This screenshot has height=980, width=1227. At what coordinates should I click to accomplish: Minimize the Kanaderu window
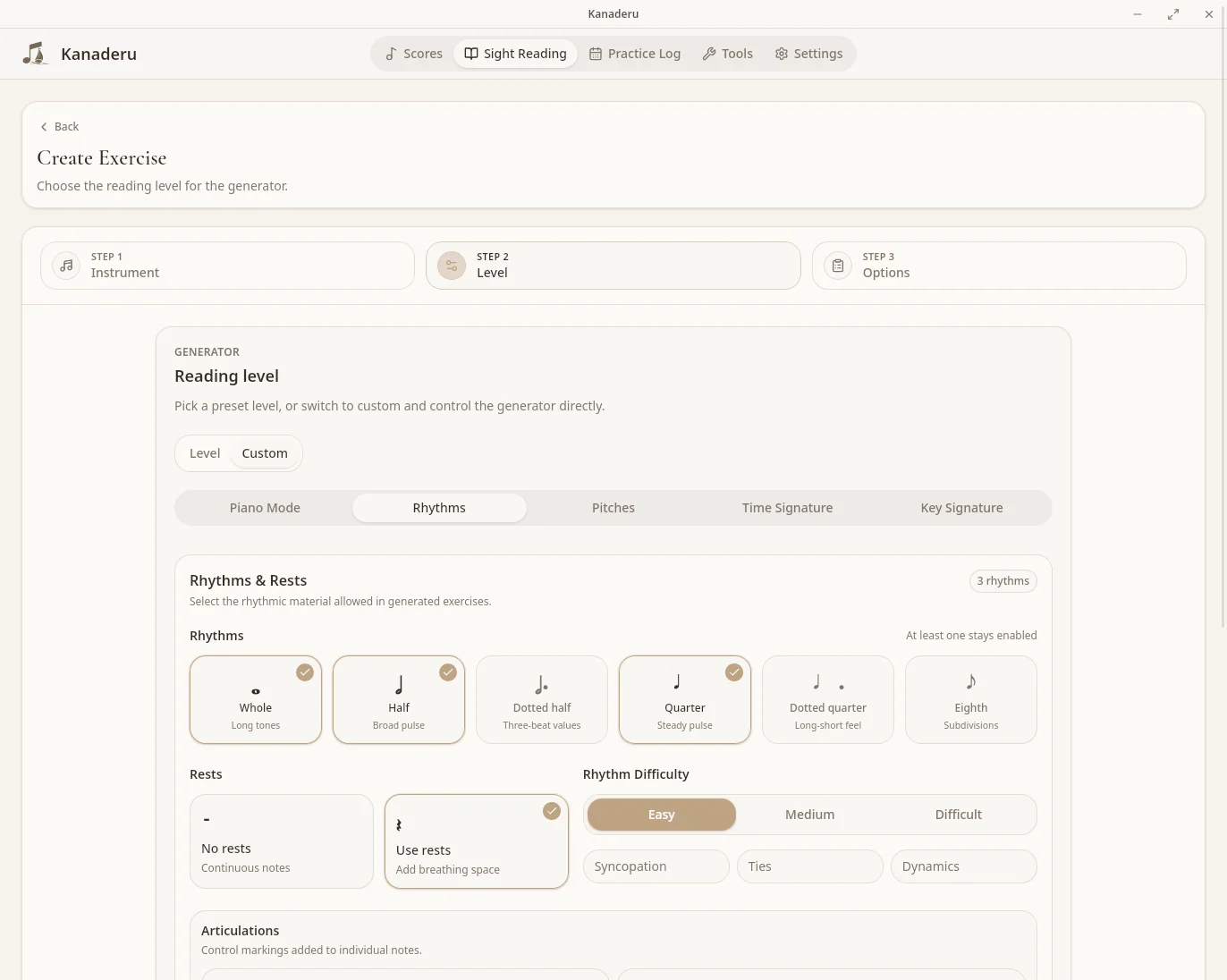pyautogui.click(x=1138, y=14)
